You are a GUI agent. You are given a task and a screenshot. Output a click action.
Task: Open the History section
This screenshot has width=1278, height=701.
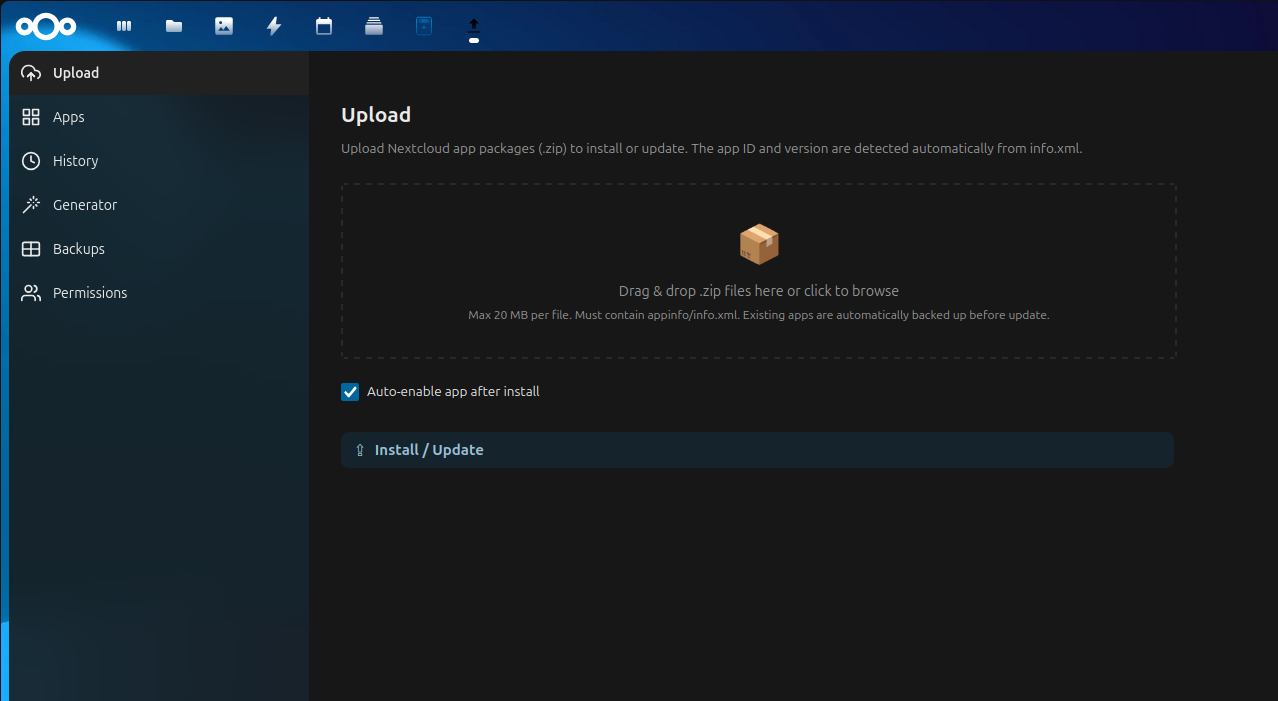[76, 160]
